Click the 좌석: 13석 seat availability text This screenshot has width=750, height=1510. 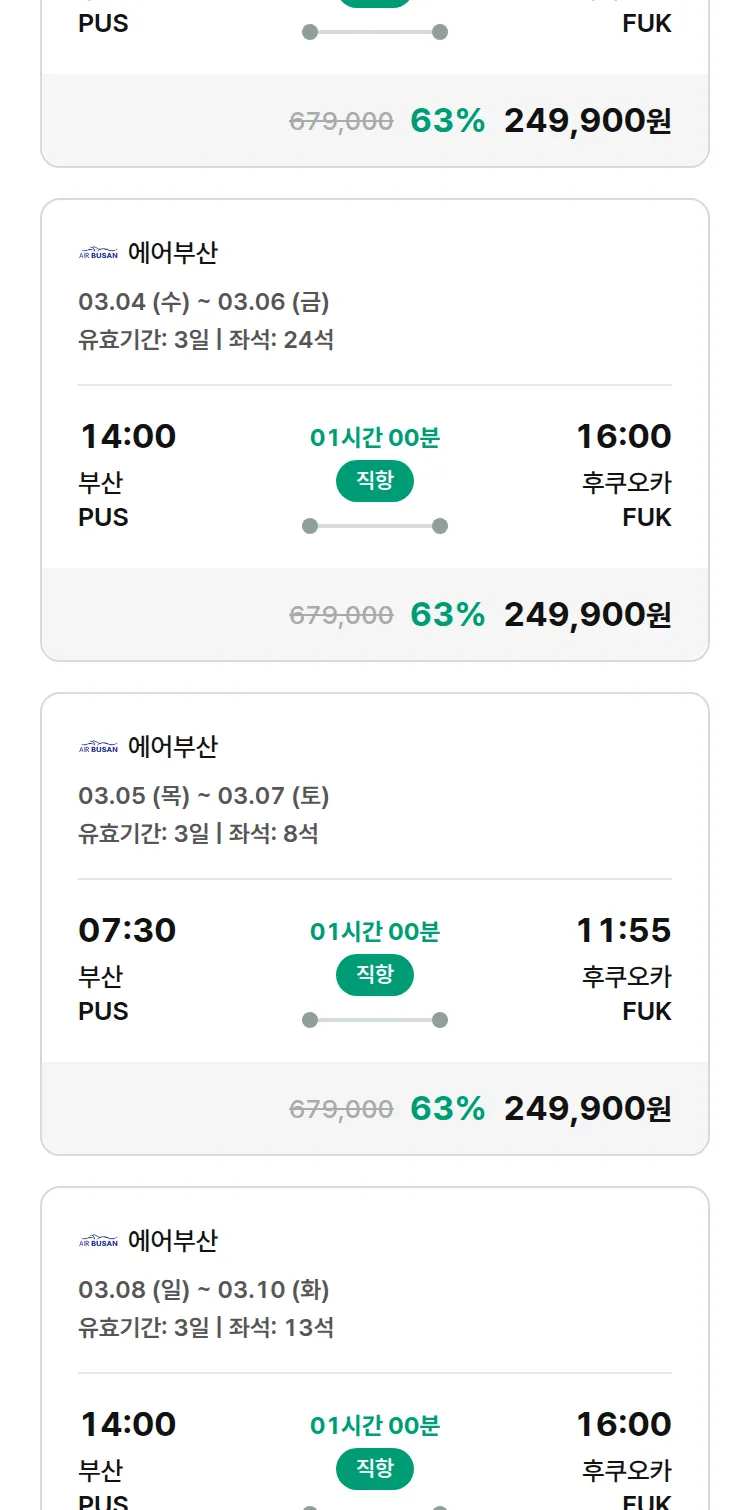[x=281, y=1328]
